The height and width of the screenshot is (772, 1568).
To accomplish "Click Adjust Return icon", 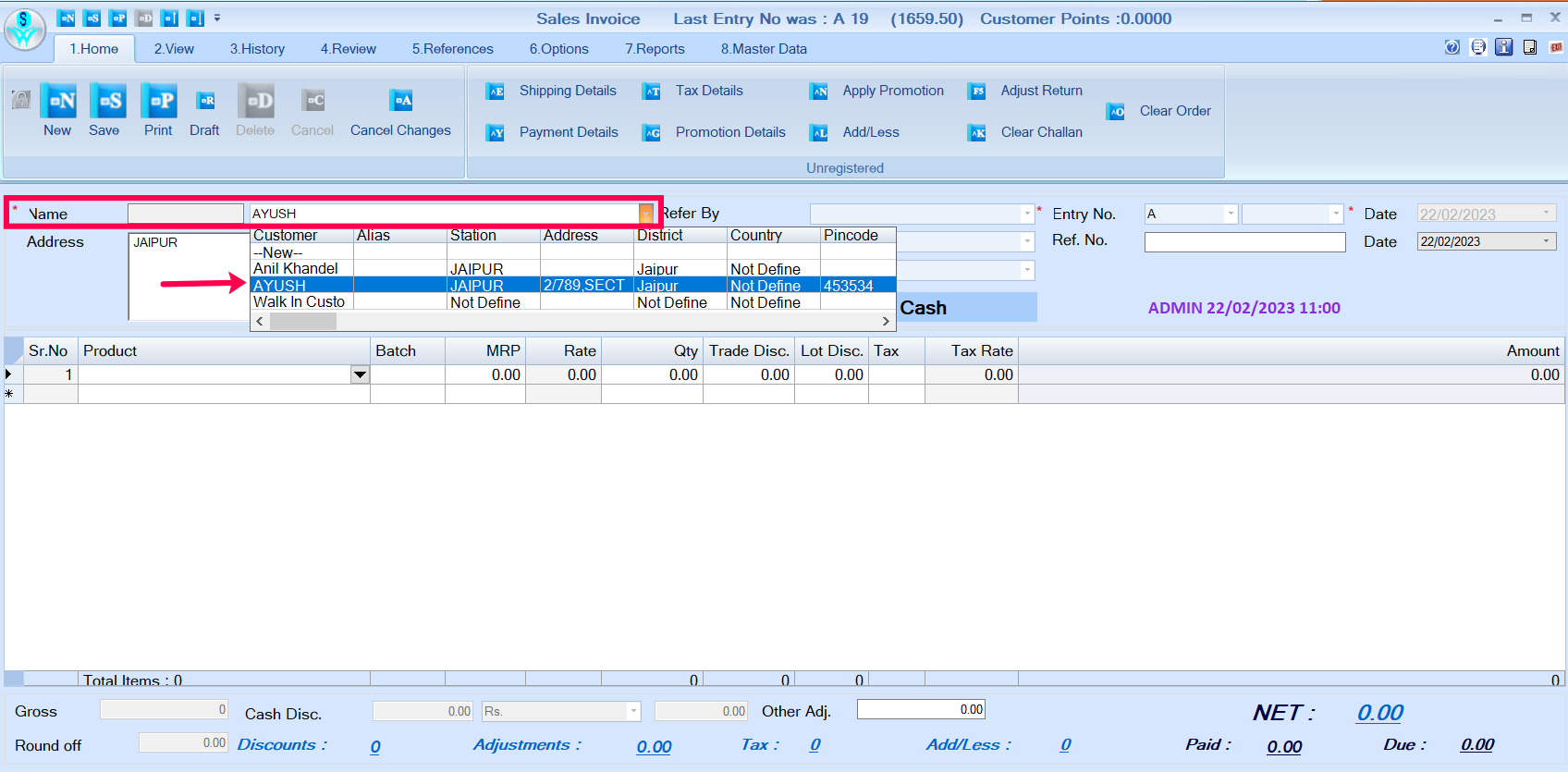I will tap(977, 92).
